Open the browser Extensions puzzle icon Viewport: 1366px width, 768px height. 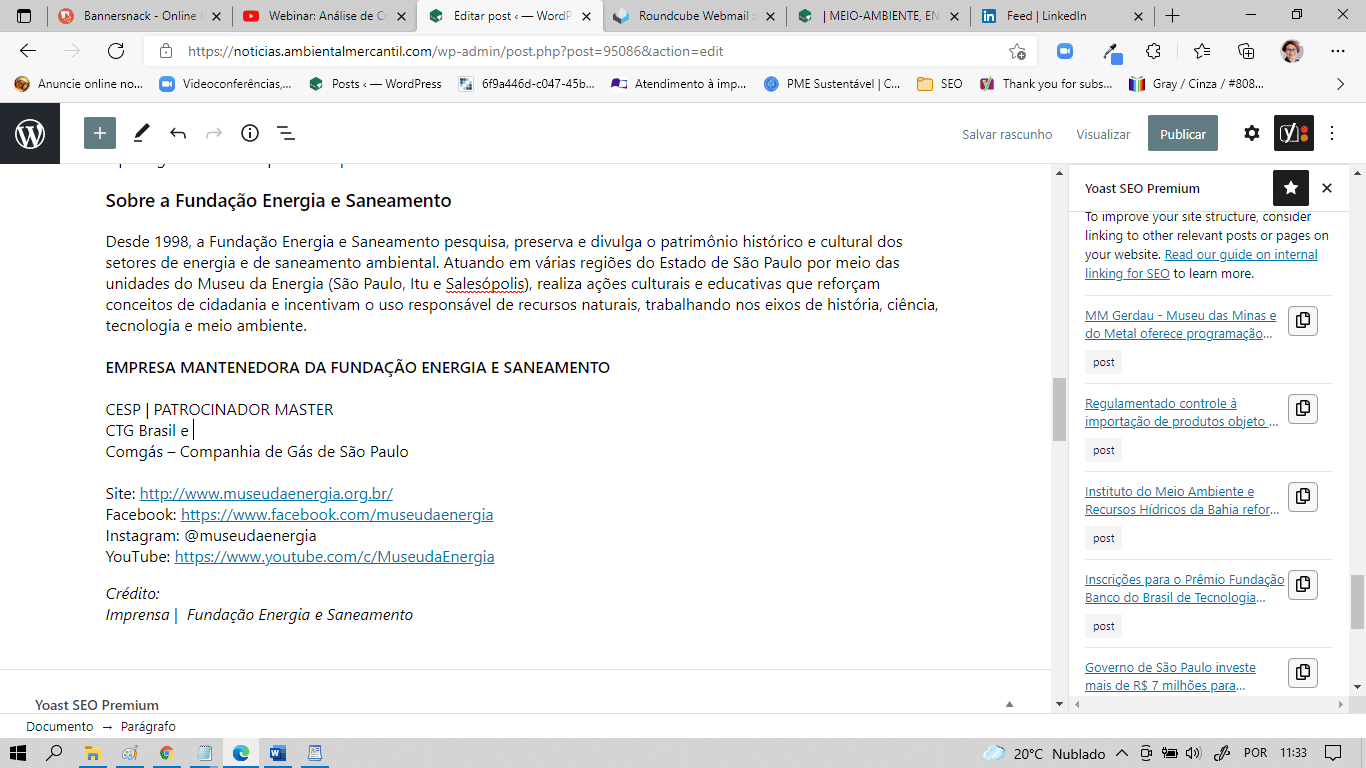coord(1153,51)
